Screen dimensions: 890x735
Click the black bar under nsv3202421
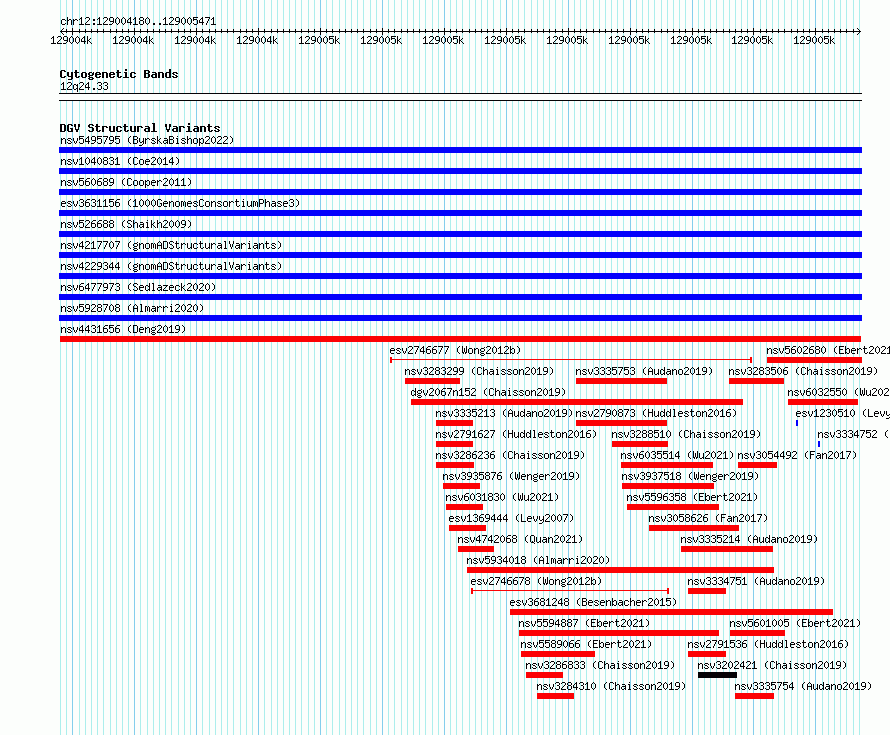point(717,675)
